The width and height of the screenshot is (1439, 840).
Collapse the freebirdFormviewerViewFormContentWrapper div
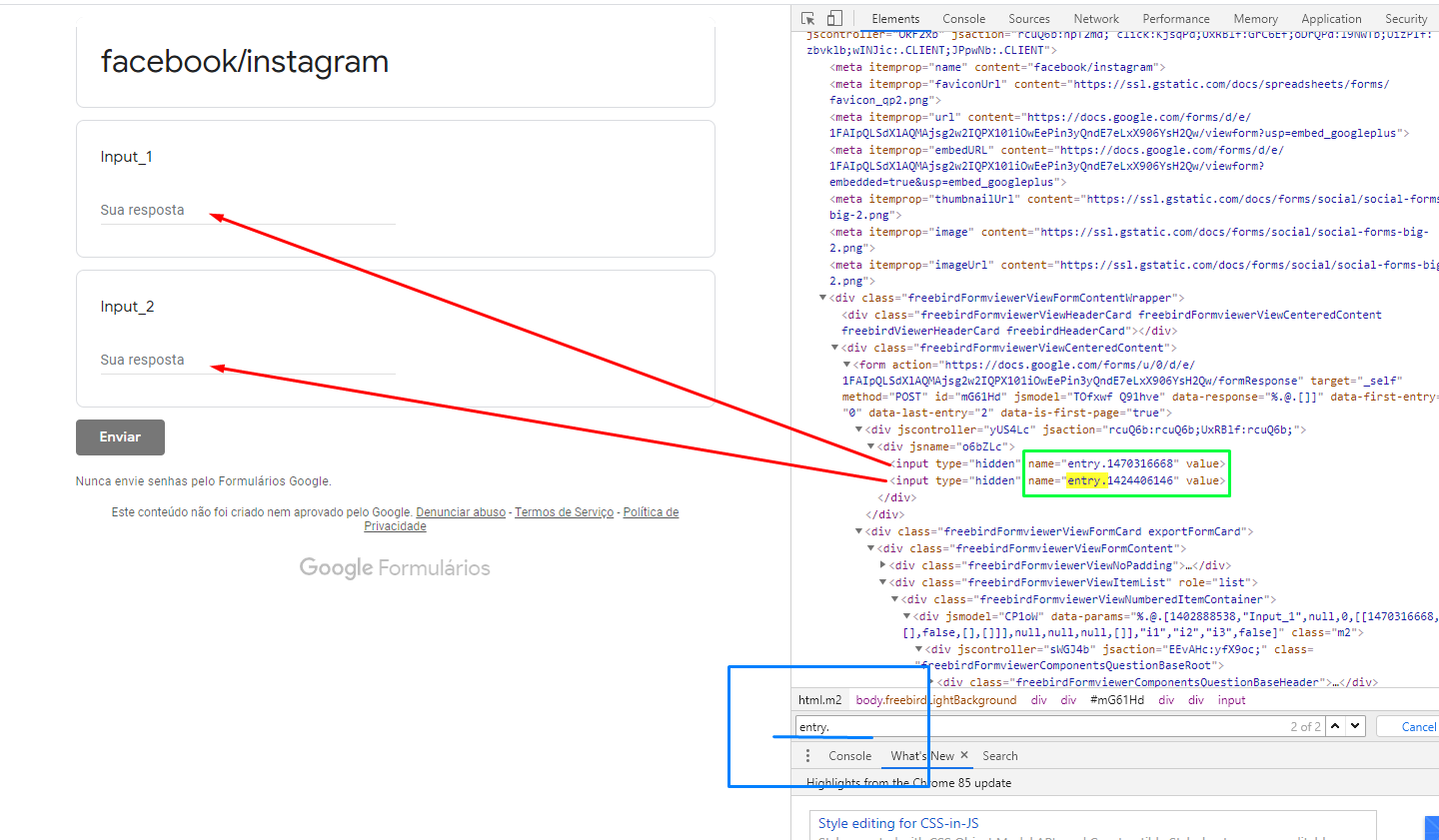coord(822,298)
